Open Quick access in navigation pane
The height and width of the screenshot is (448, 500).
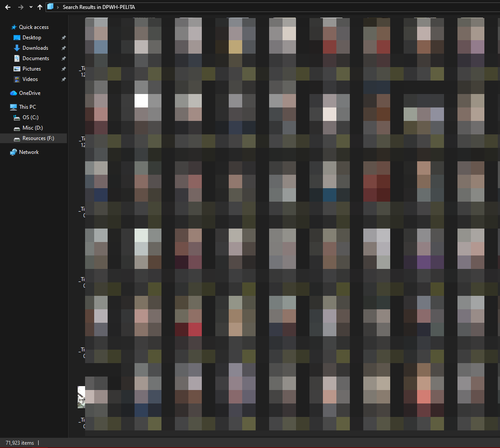tap(34, 27)
